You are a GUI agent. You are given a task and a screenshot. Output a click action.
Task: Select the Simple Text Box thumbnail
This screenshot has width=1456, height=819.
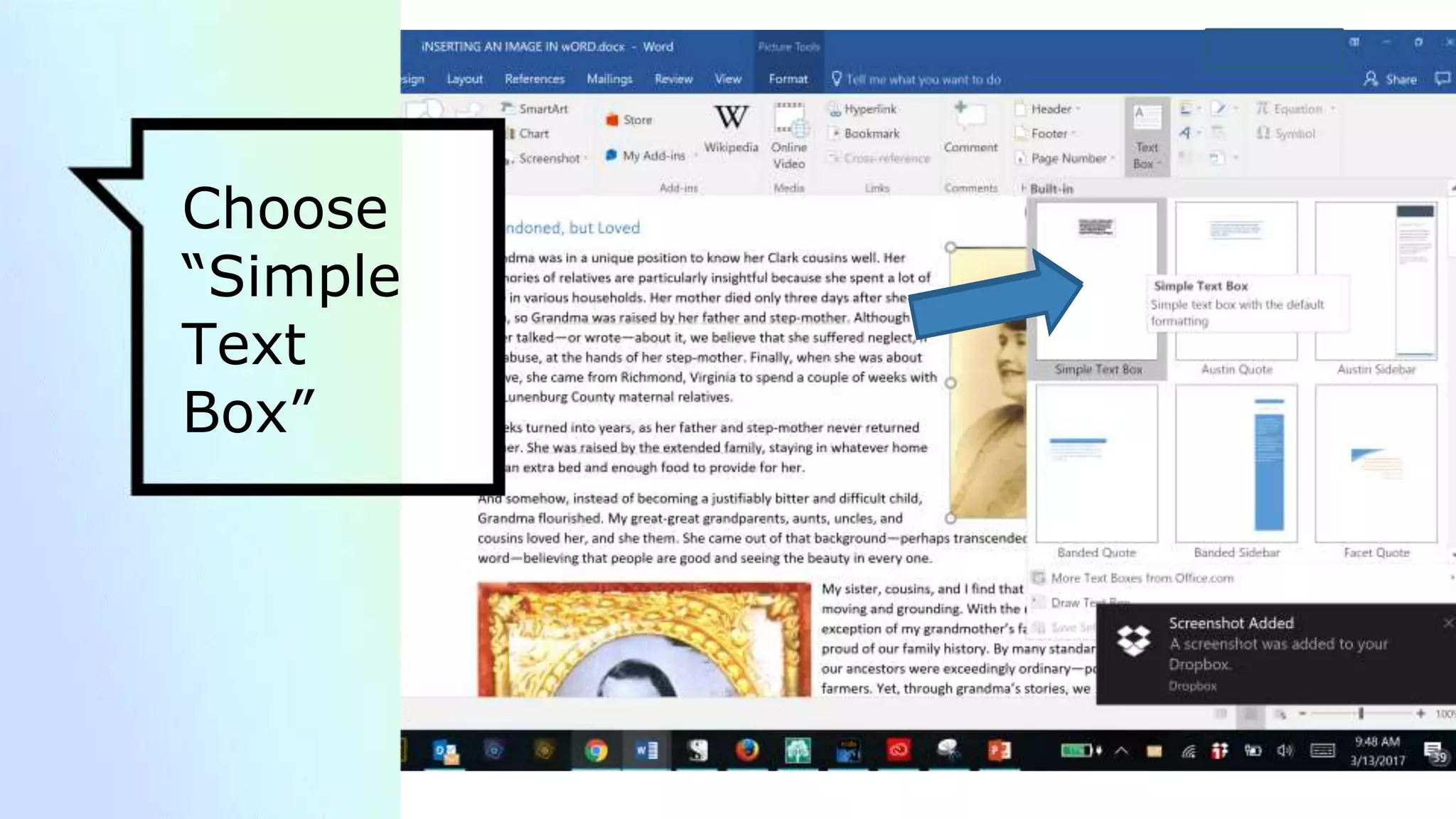click(x=1097, y=282)
